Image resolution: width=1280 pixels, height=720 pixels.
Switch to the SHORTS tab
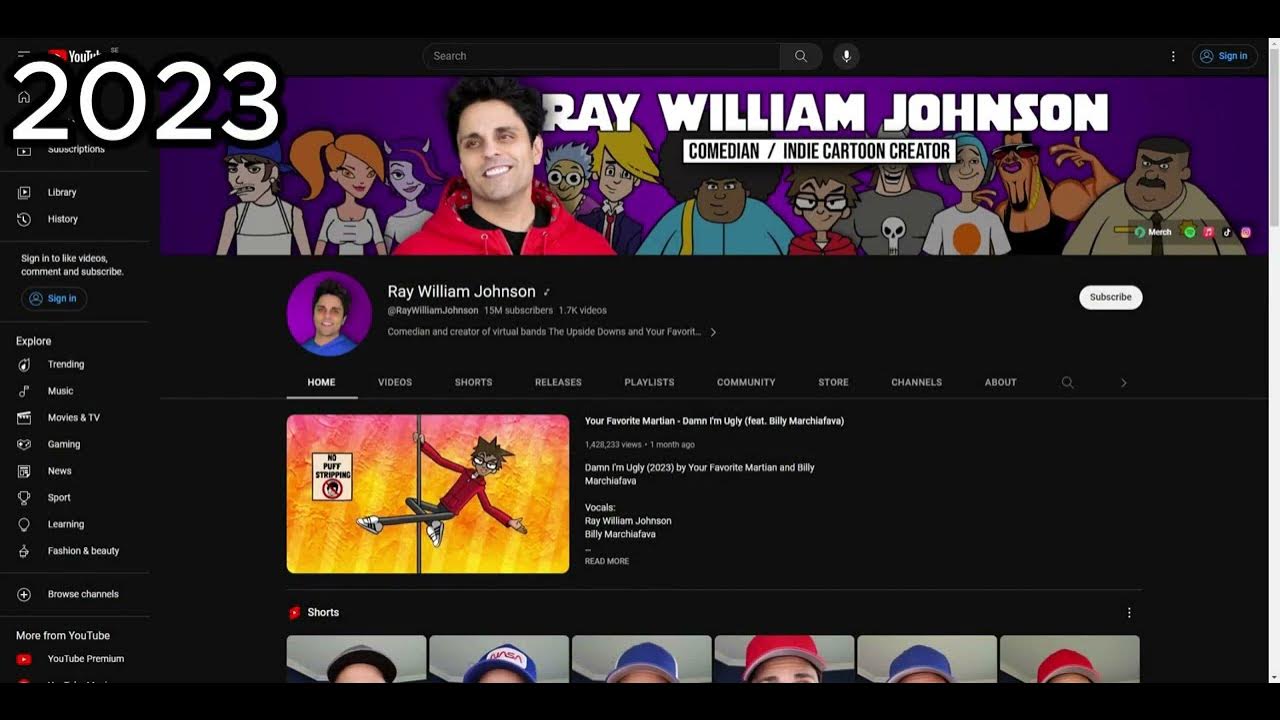tap(473, 382)
